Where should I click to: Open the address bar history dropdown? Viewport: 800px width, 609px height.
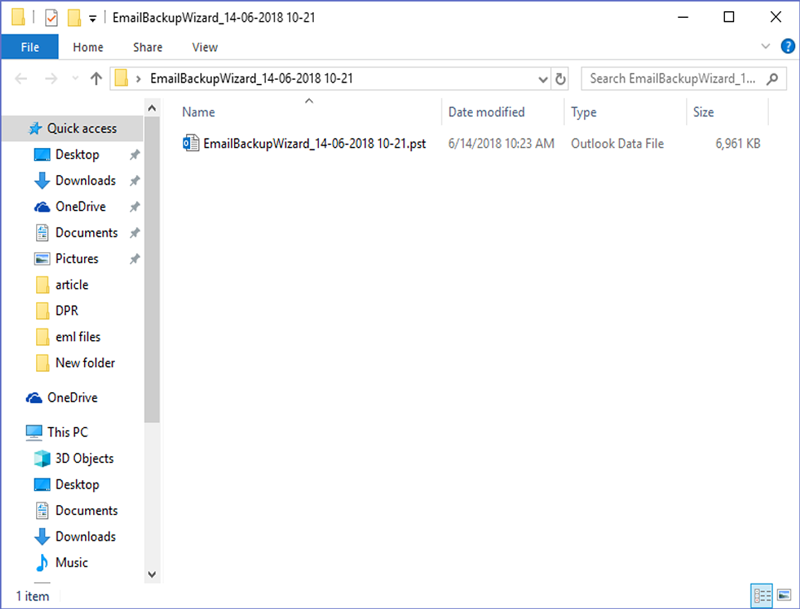pos(543,79)
